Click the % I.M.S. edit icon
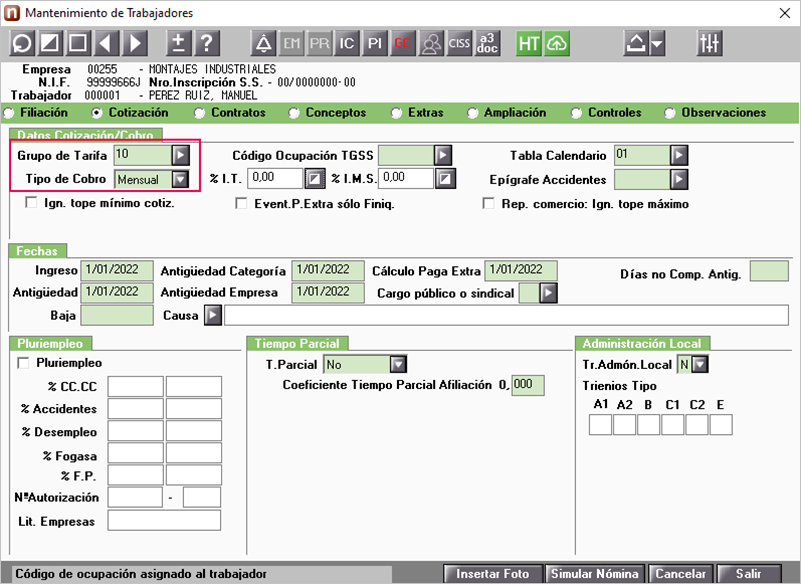The height and width of the screenshot is (584, 801). 445,178
